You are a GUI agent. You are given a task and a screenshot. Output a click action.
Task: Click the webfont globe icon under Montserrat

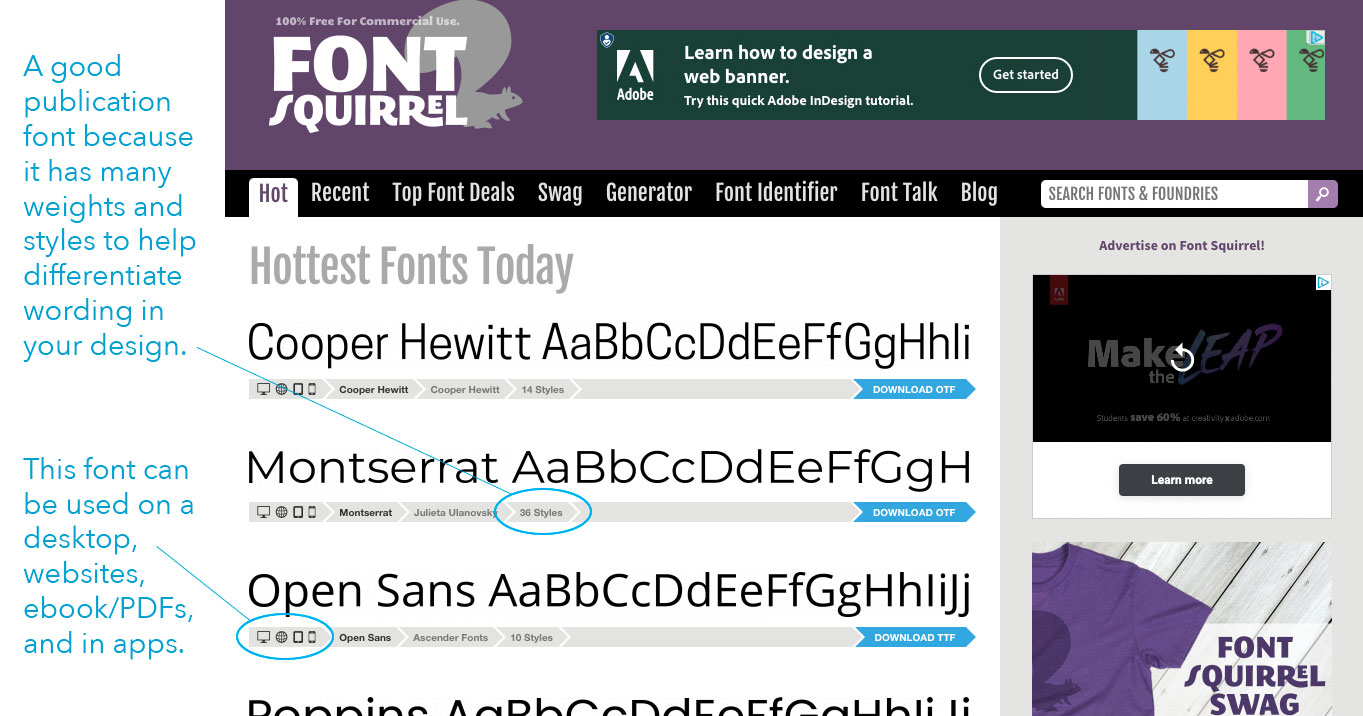281,512
